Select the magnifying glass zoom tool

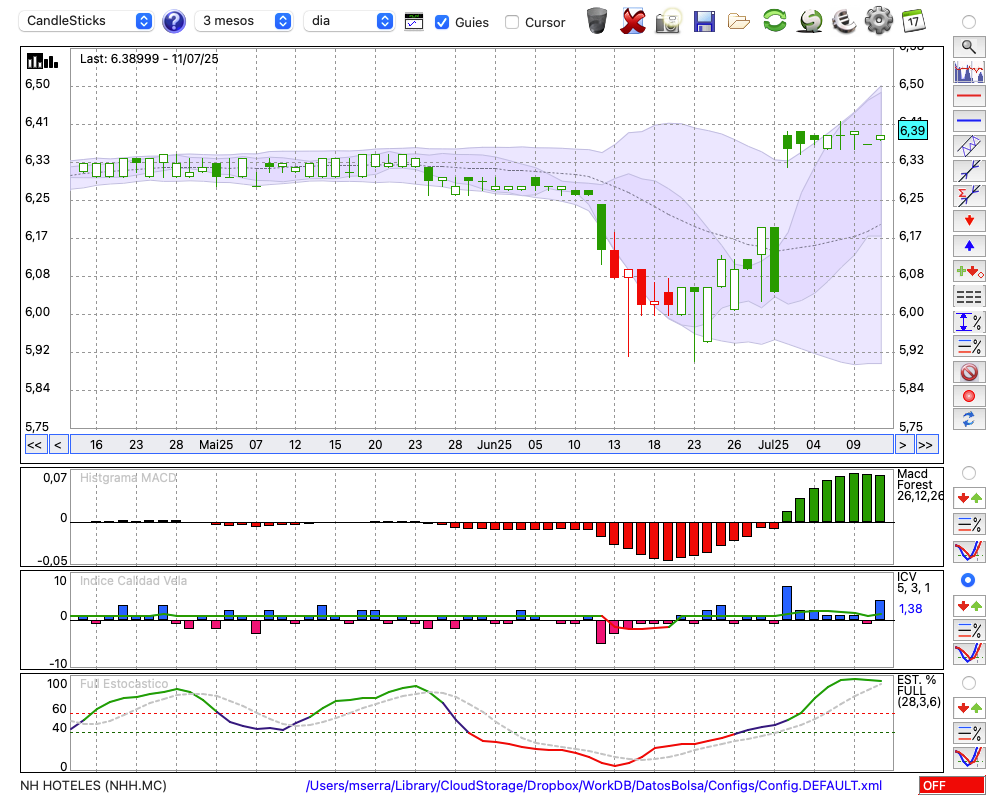pyautogui.click(x=969, y=47)
